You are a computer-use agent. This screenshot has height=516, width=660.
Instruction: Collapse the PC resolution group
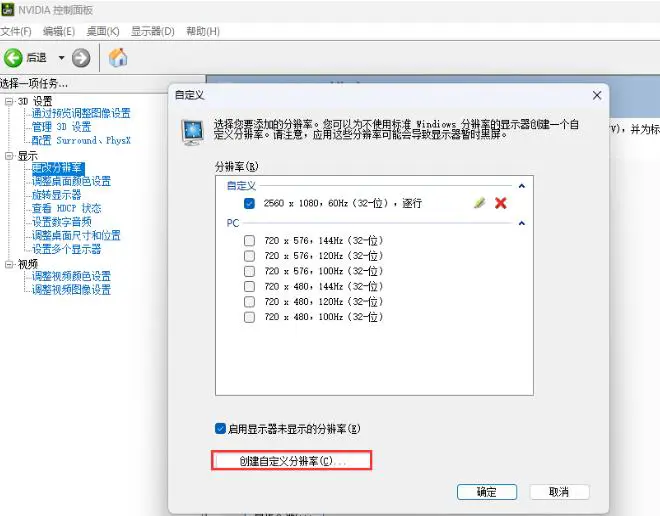(522, 223)
